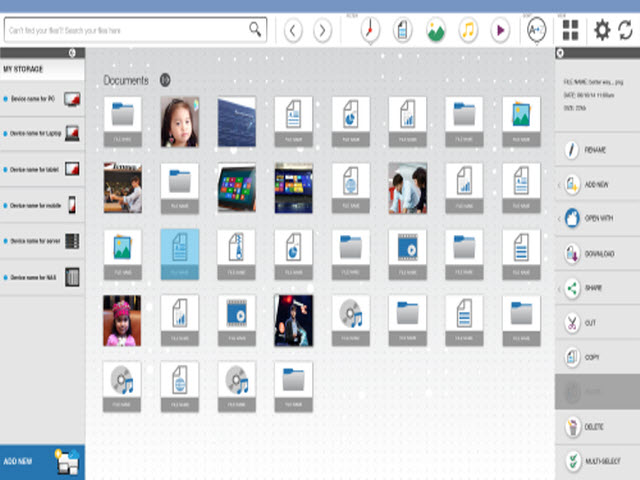The height and width of the screenshot is (480, 640).
Task: Click the refresh sync icon
Action: tap(626, 30)
